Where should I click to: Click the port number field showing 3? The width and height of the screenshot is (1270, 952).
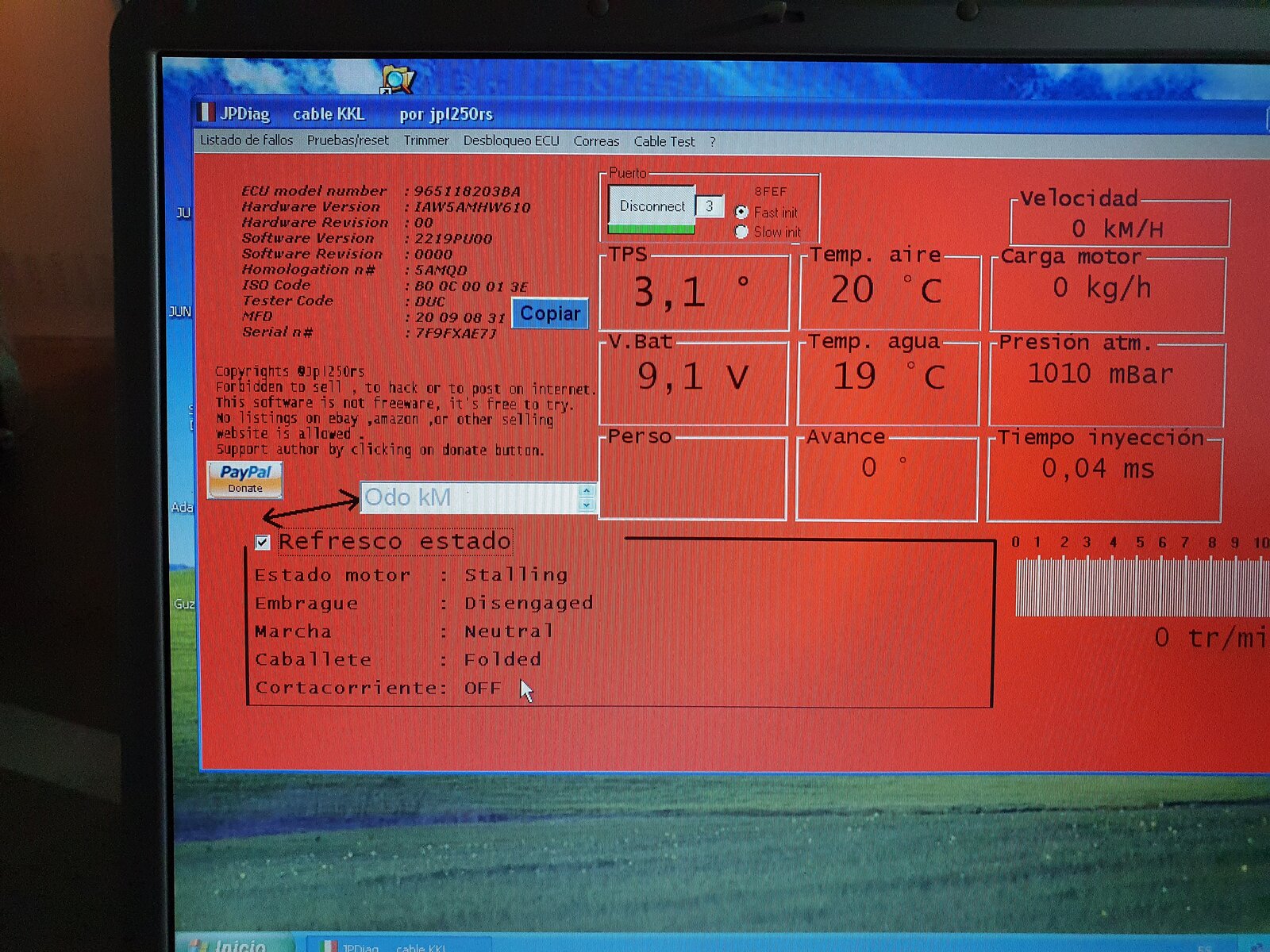pos(710,206)
